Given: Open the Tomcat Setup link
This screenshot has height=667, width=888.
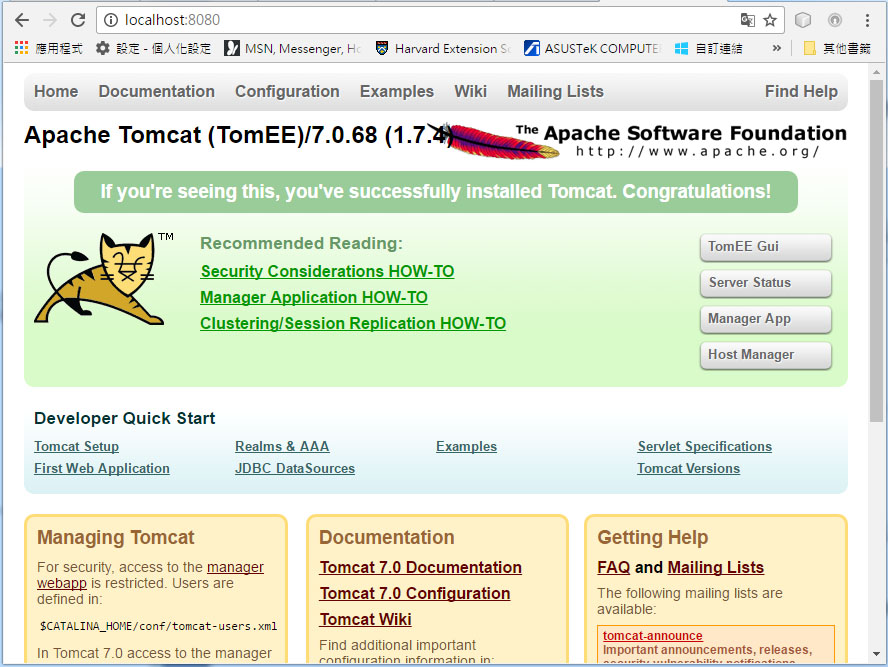Looking at the screenshot, I should [76, 447].
